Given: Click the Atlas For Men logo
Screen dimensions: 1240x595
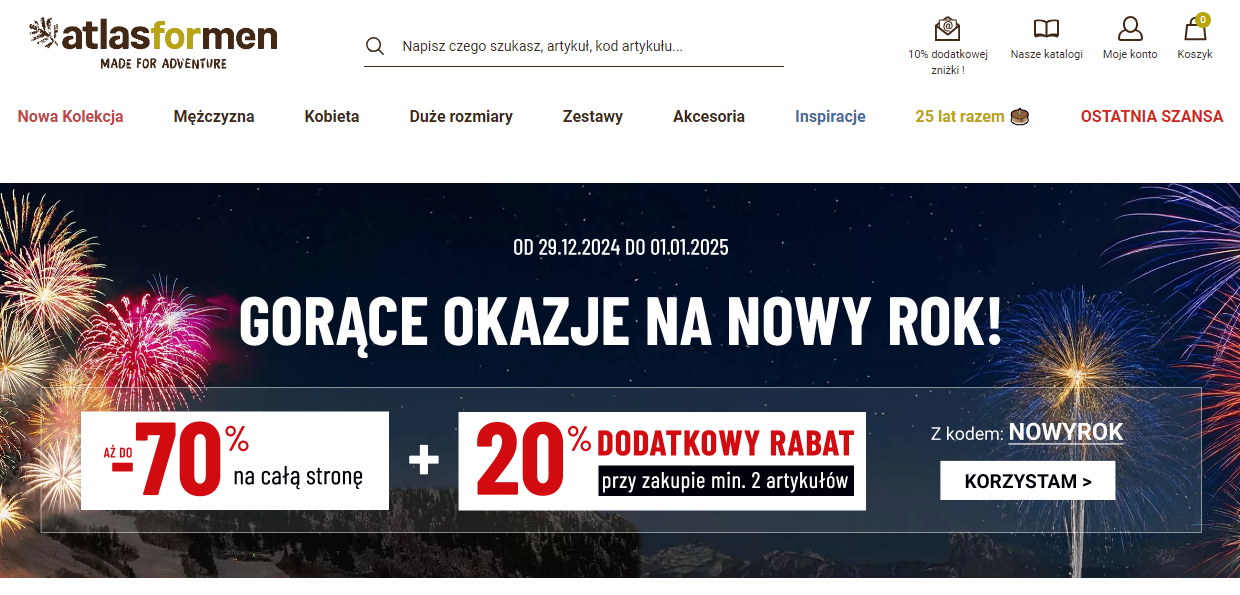Looking at the screenshot, I should (153, 43).
